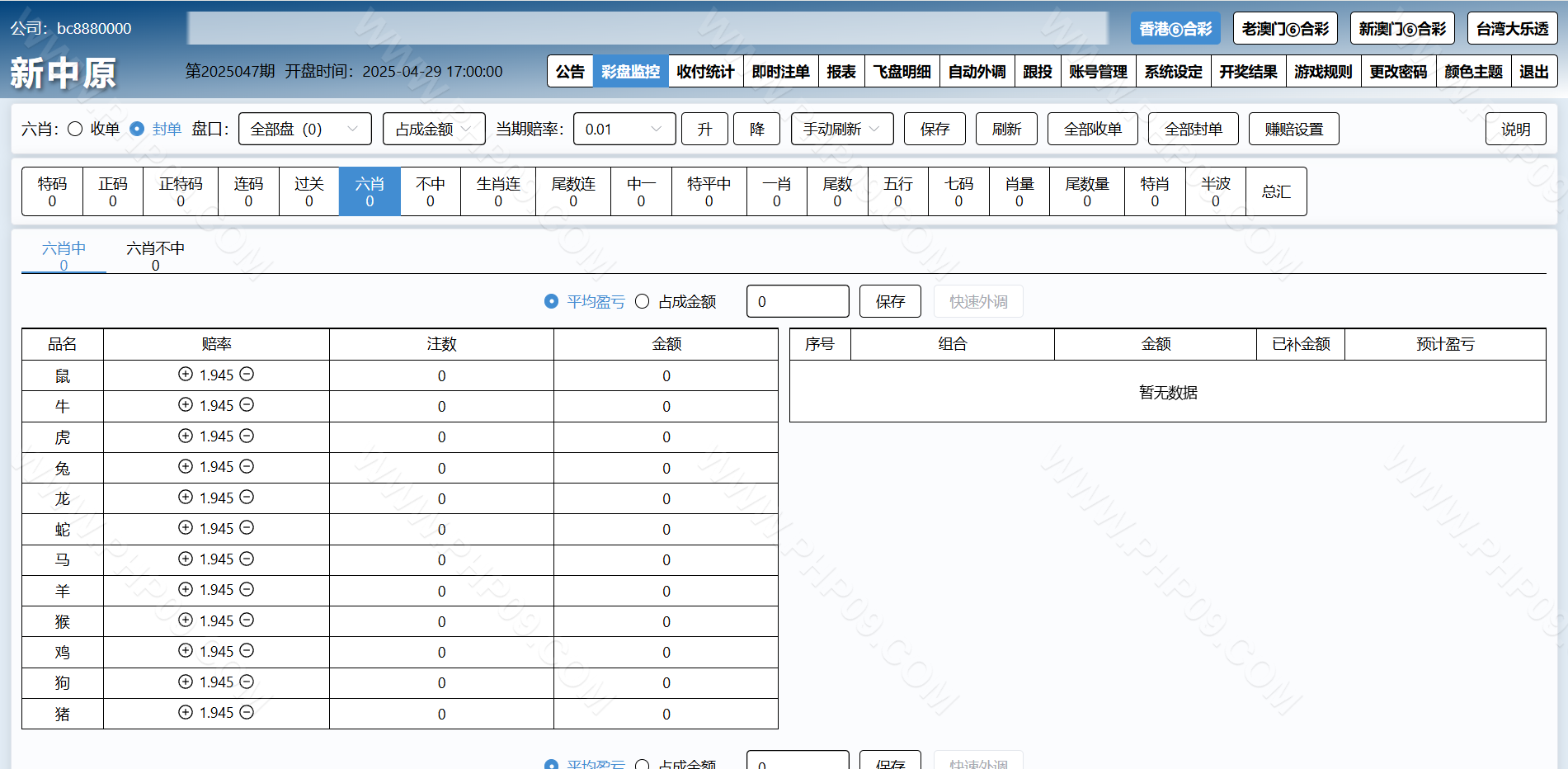
Task: Expand the 当期赔率 0.01 dropdown
Action: (x=624, y=129)
